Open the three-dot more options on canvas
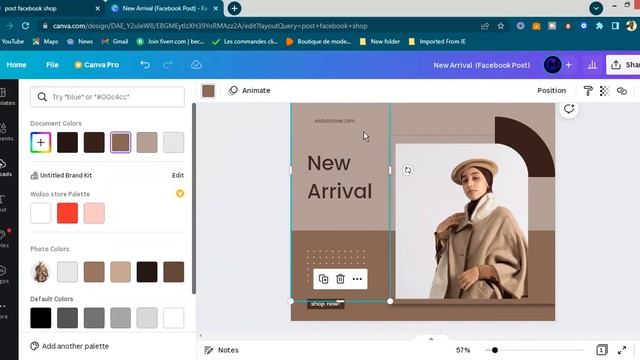 pyautogui.click(x=357, y=279)
